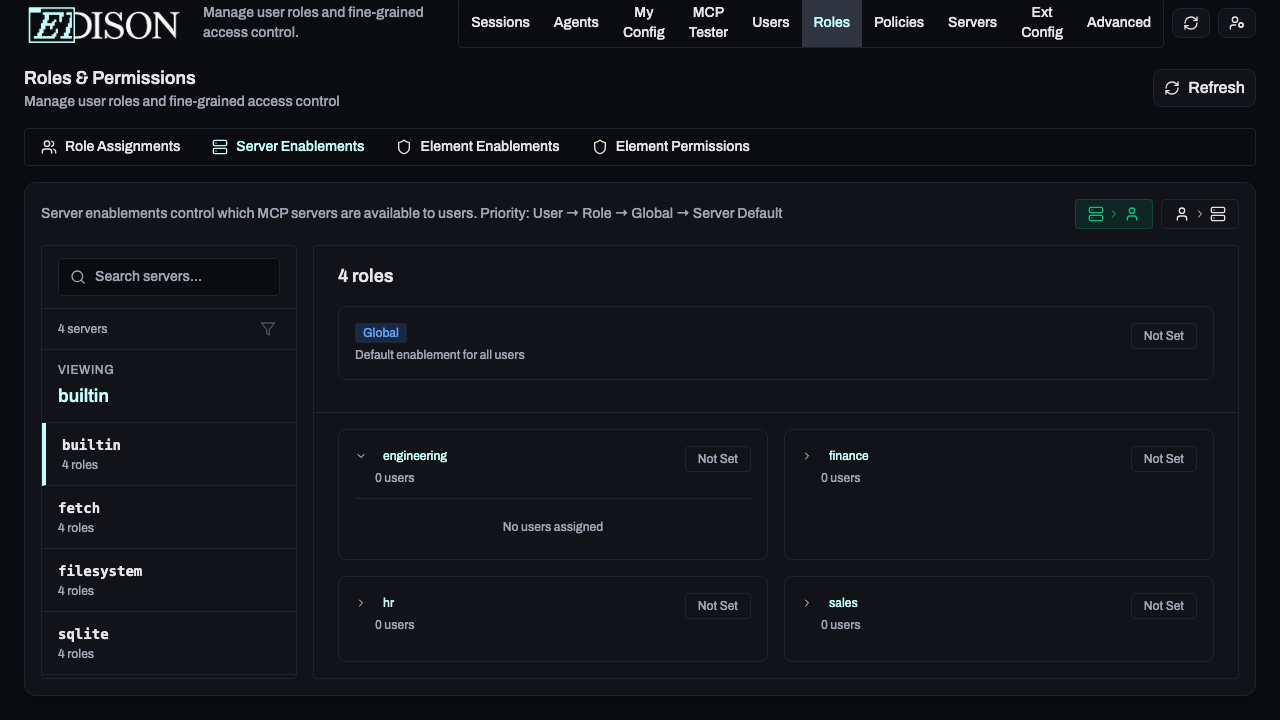1280x720 pixels.
Task: Switch to server-to-user view toggle
Action: click(1113, 214)
